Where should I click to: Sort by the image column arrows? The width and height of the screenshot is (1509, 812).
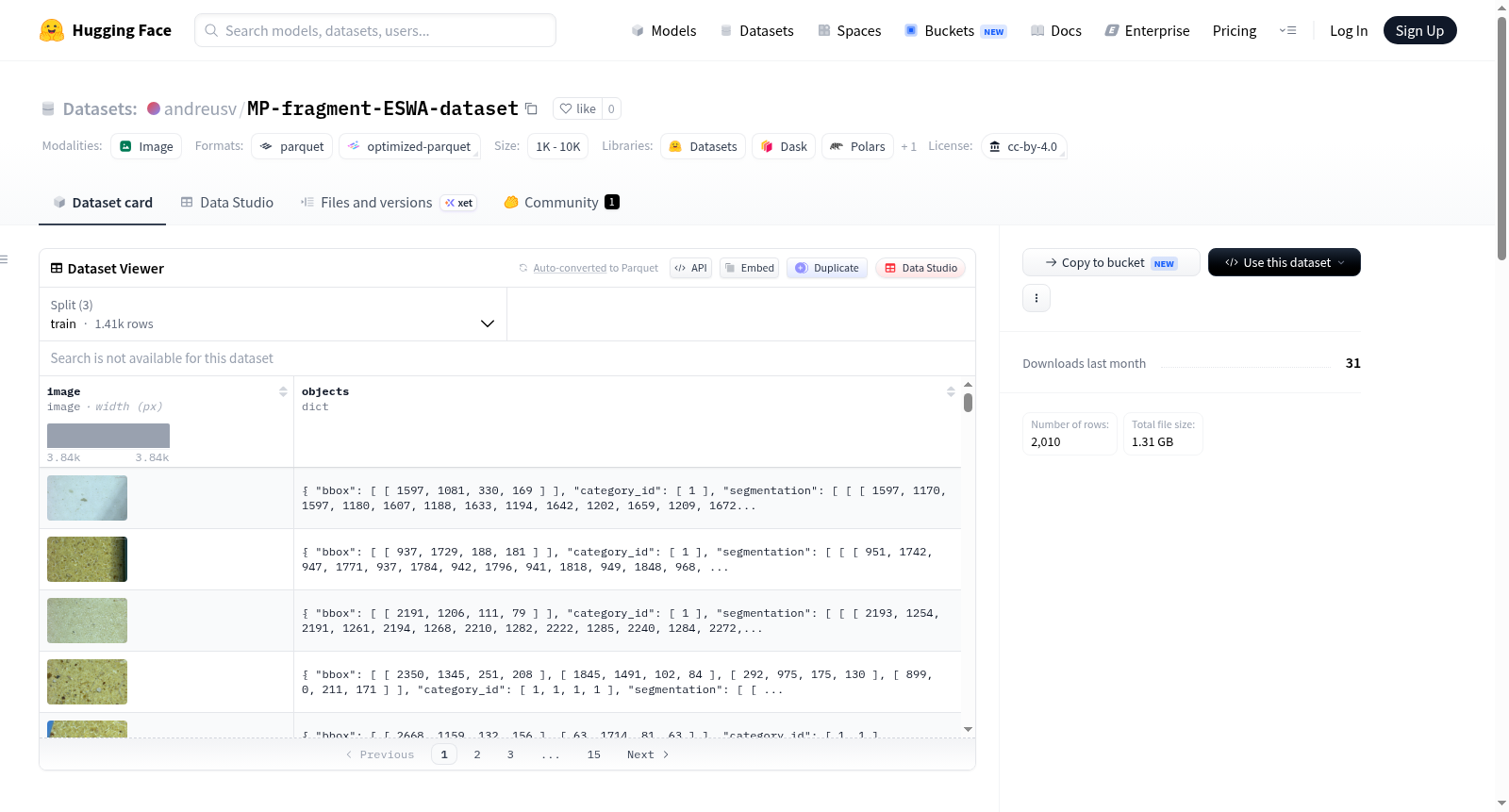pyautogui.click(x=283, y=391)
